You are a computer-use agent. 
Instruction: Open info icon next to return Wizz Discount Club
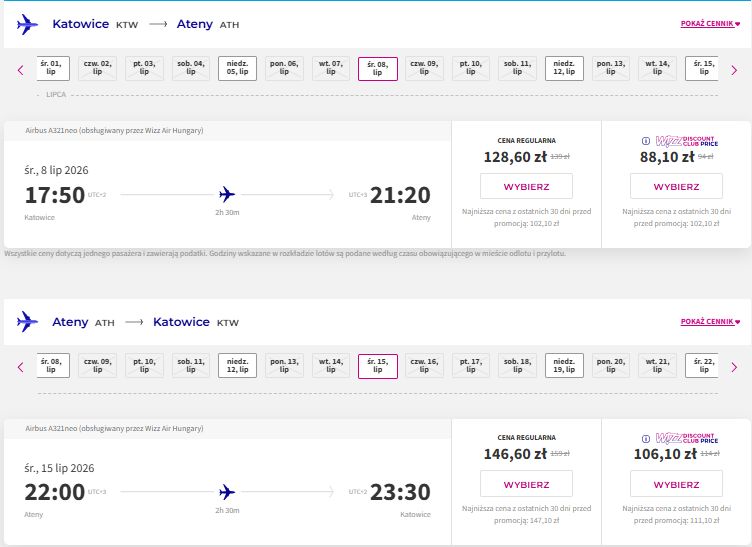click(646, 439)
